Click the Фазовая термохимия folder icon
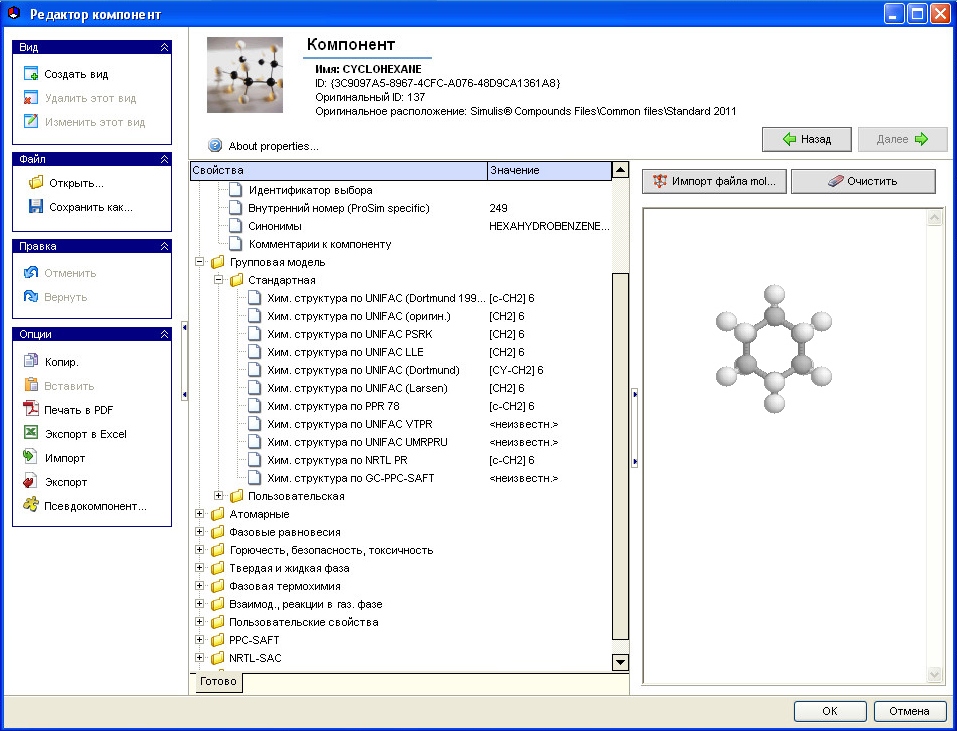The image size is (957, 731). pos(218,586)
